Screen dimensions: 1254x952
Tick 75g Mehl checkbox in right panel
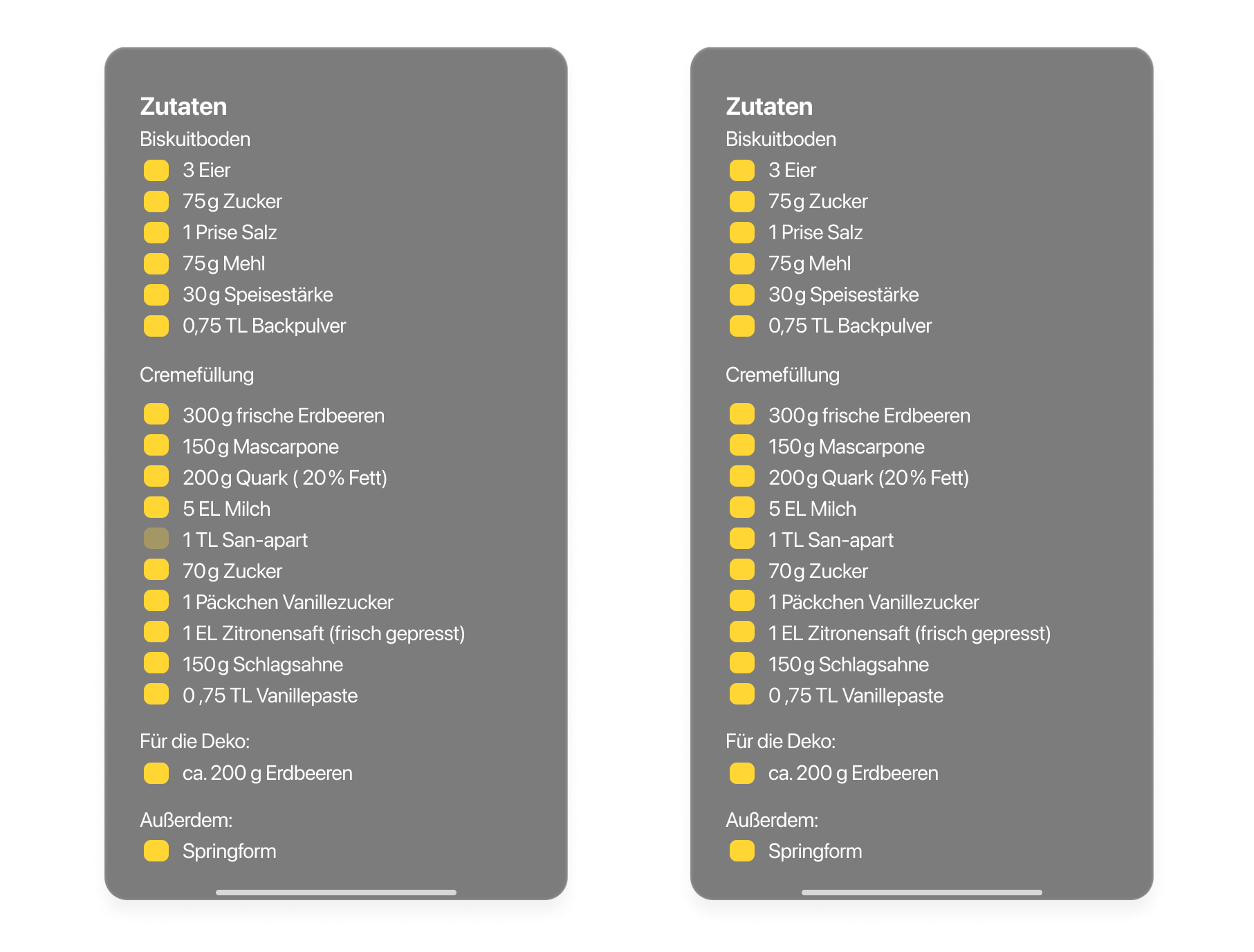pyautogui.click(x=742, y=263)
